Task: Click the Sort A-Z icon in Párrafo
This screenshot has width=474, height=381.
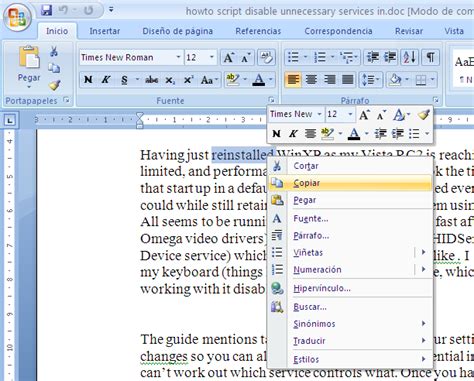Action: [410, 57]
